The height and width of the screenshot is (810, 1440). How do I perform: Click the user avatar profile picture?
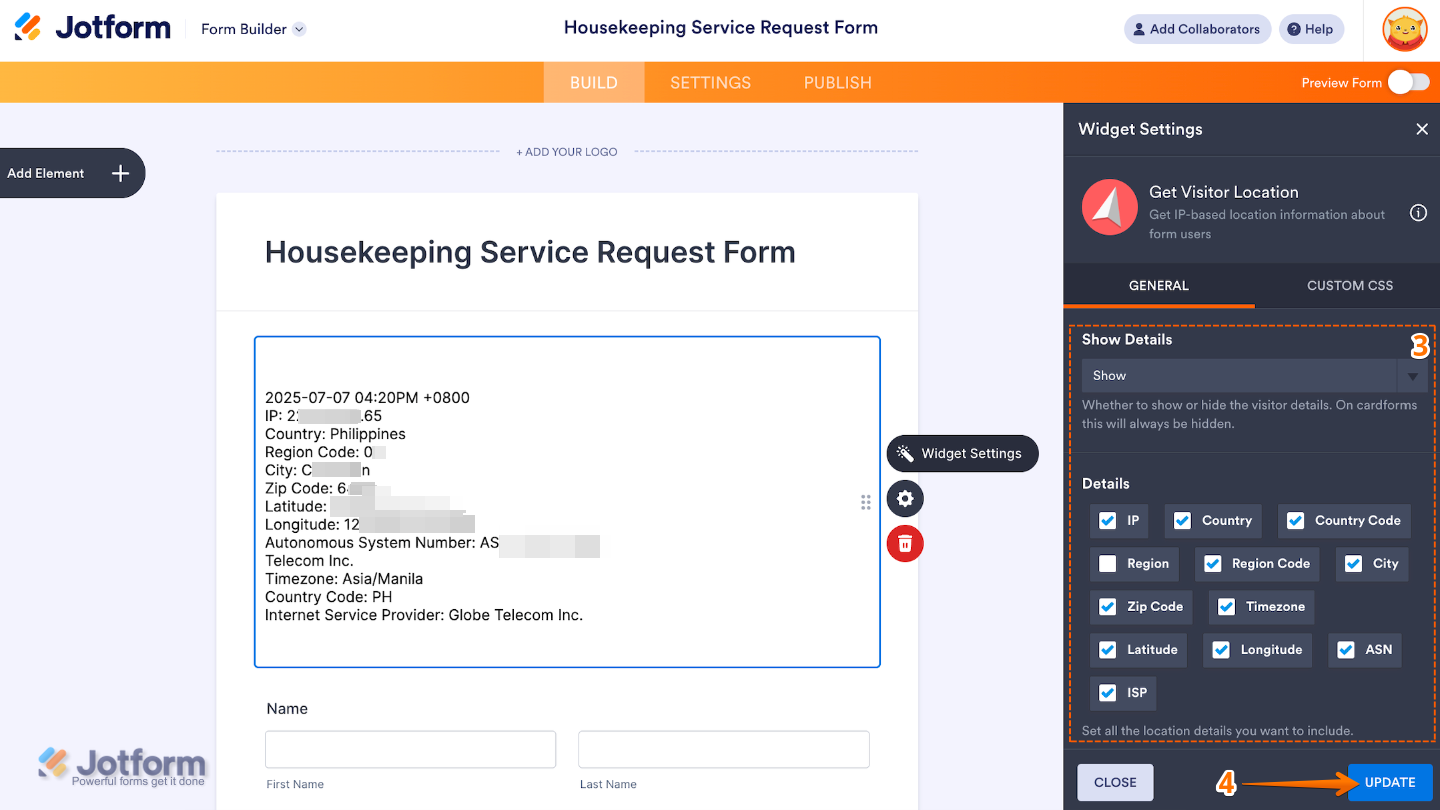tap(1404, 29)
